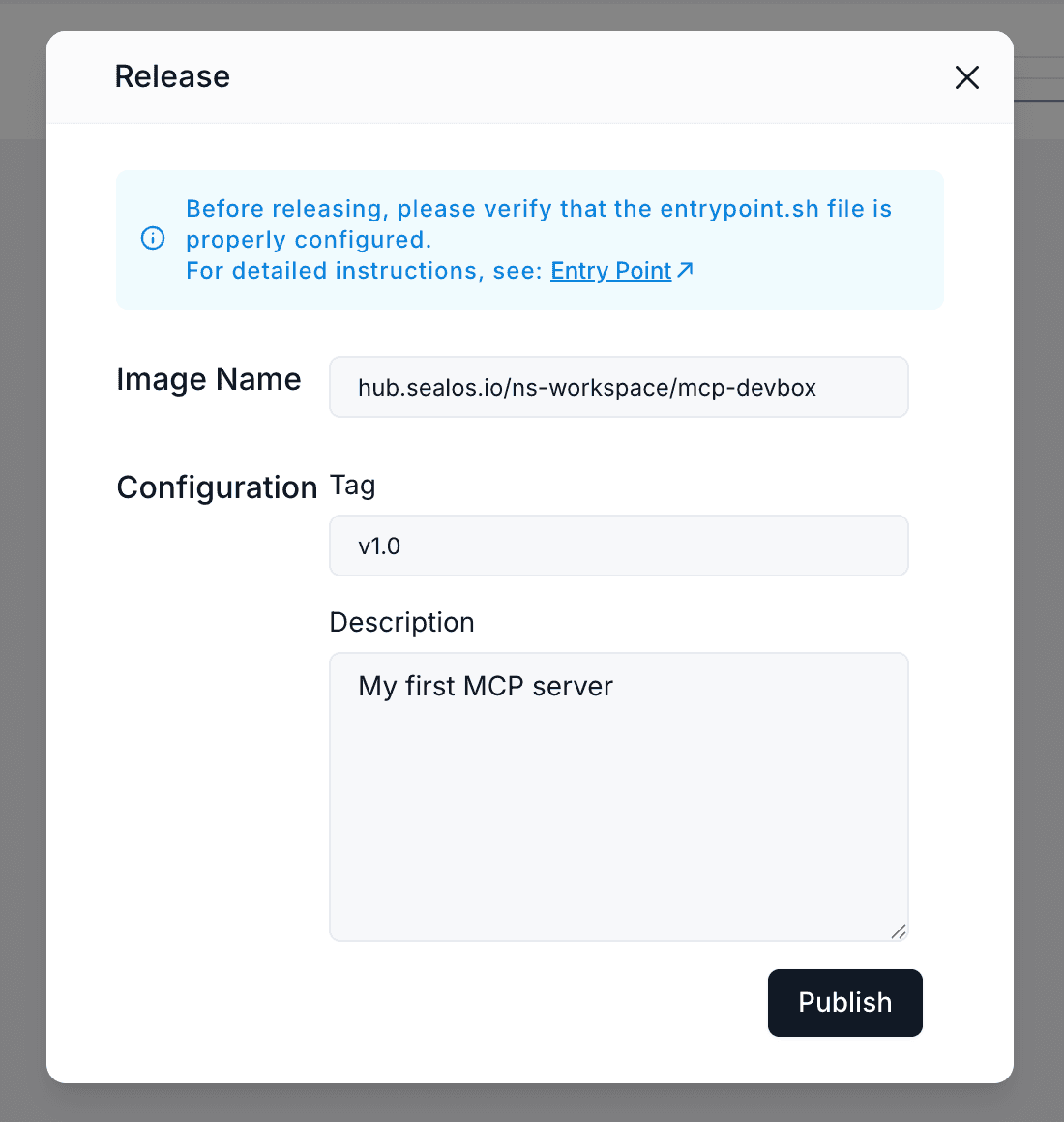Click the Release dialog title
The image size is (1064, 1122).
tap(172, 76)
